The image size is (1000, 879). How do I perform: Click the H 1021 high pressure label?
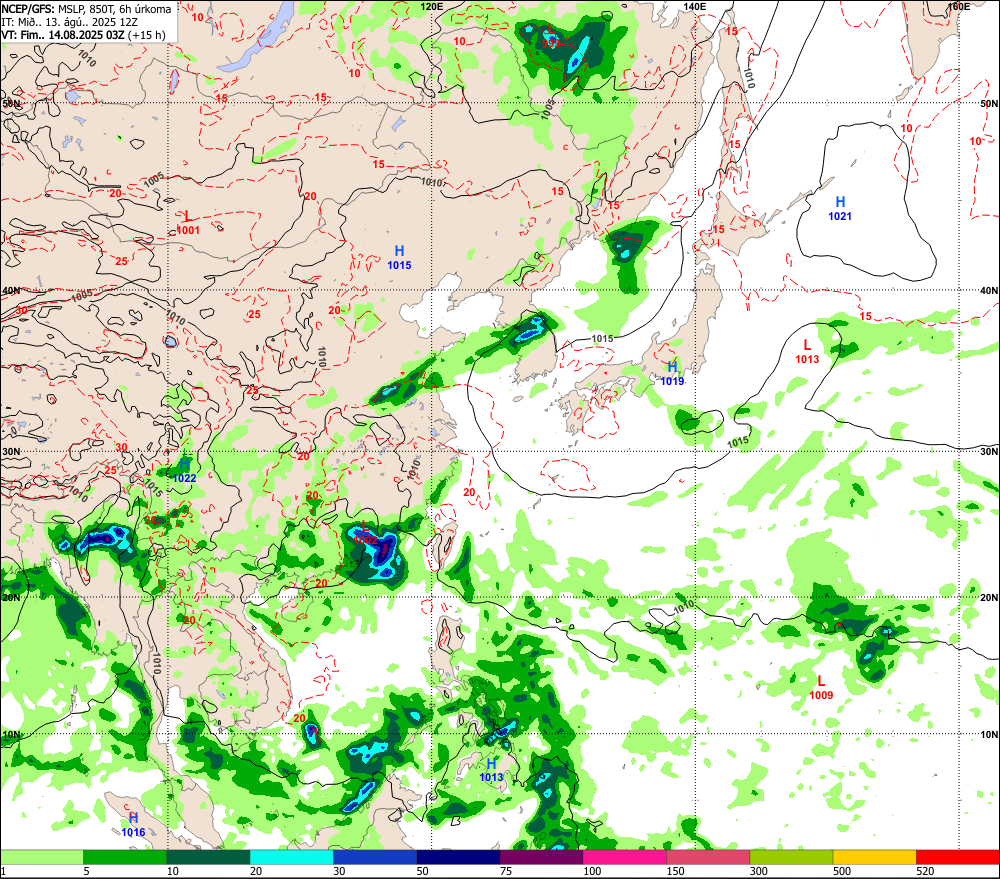point(840,209)
